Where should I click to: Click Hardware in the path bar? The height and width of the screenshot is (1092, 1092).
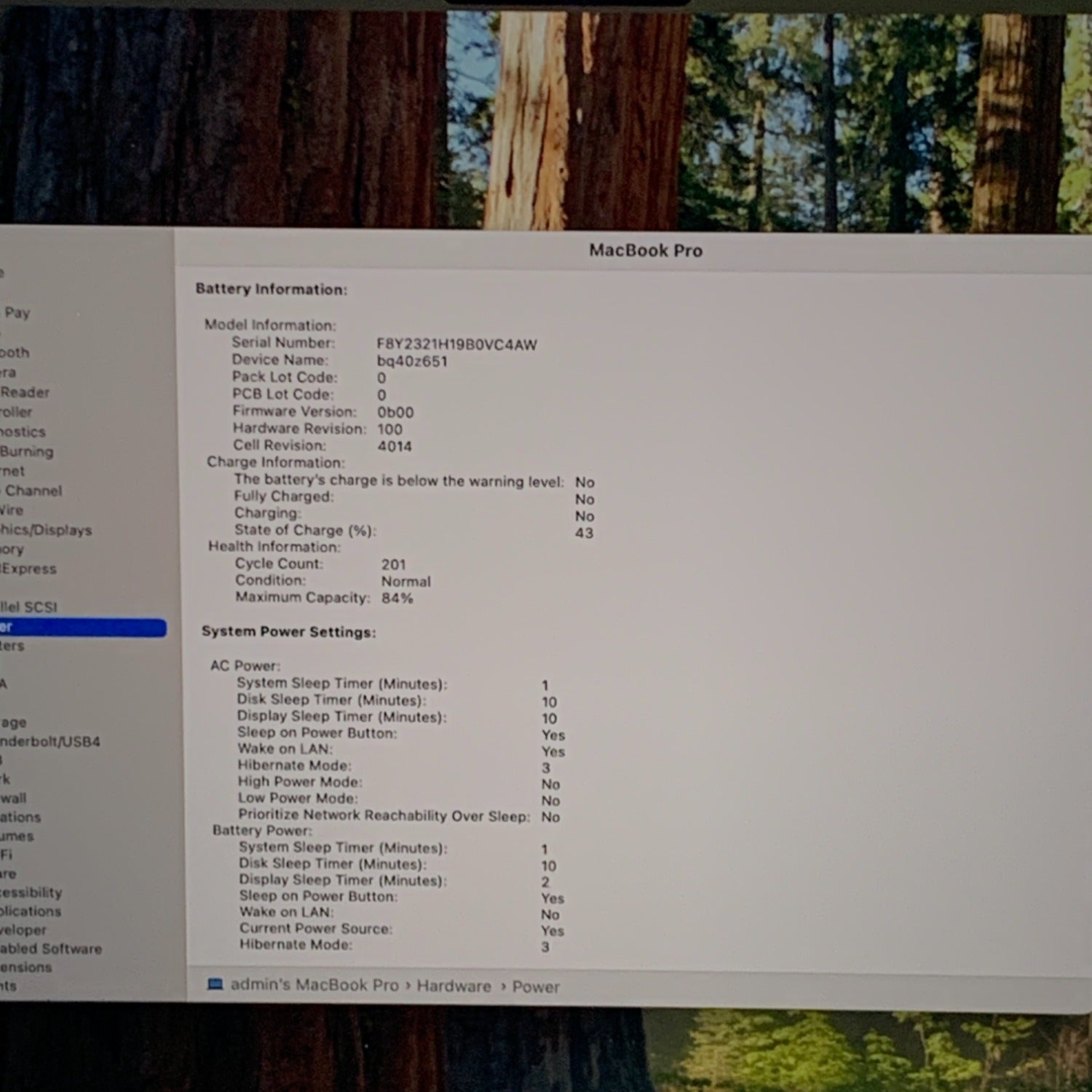coord(454,986)
